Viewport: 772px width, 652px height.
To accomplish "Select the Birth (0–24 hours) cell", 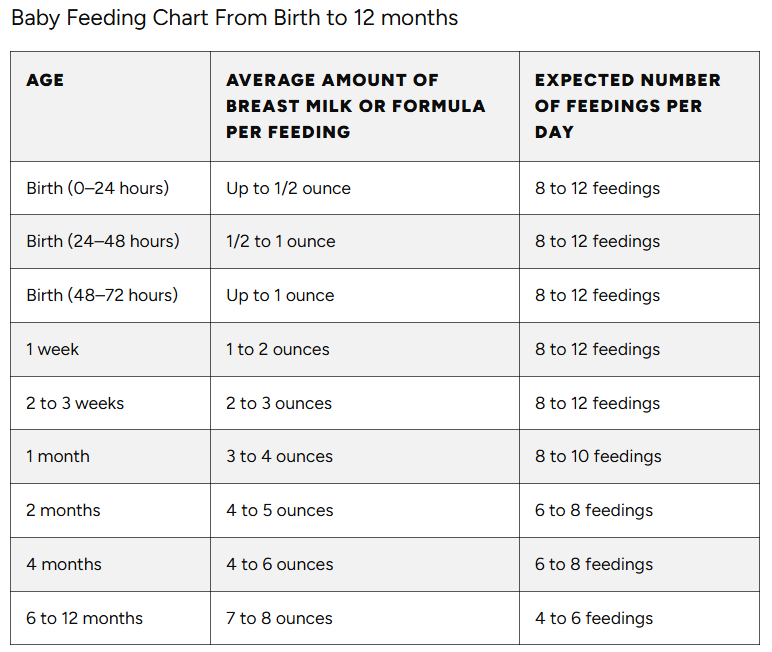I will [98, 188].
